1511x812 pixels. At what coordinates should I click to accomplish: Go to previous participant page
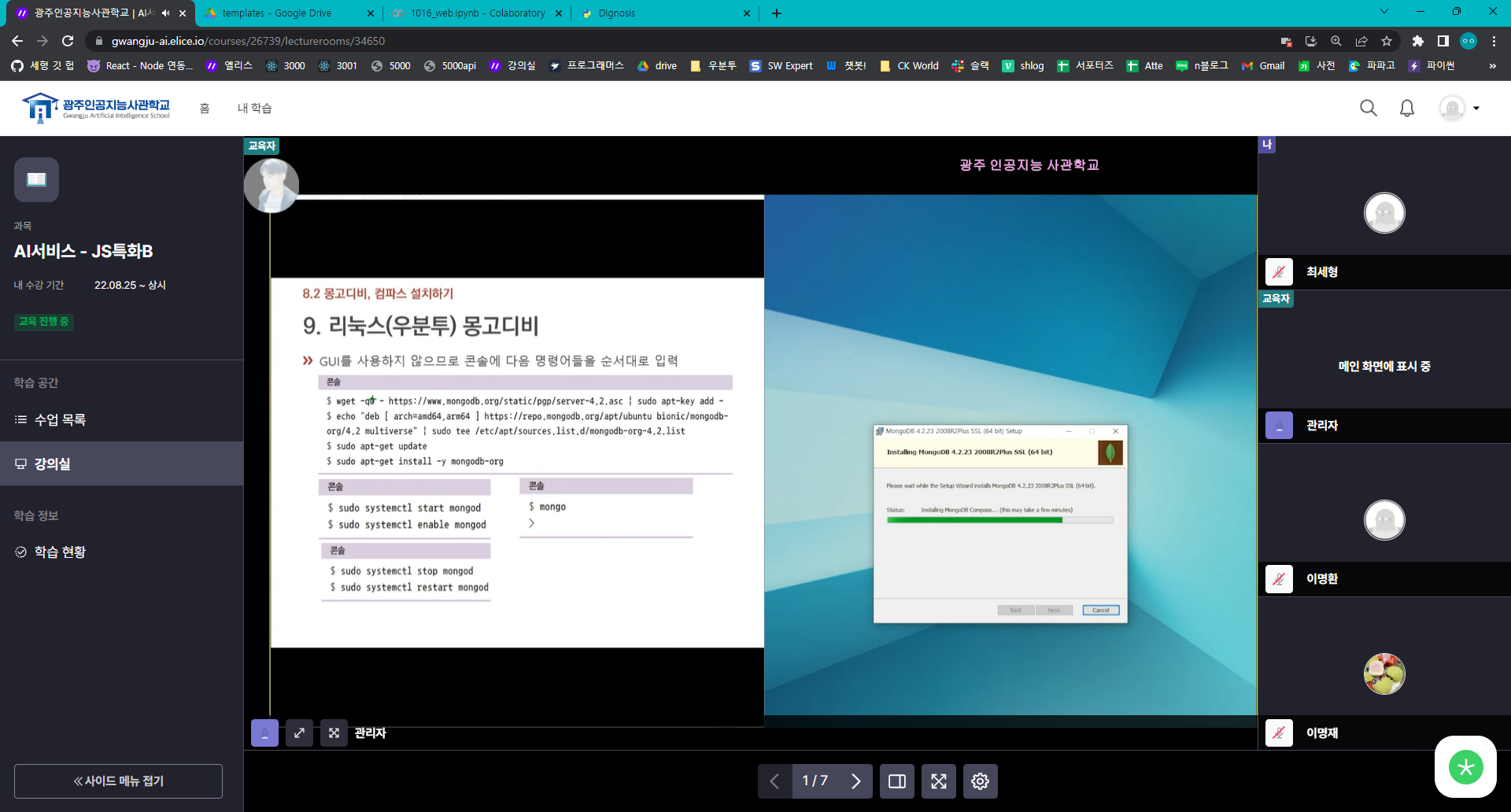(x=774, y=781)
